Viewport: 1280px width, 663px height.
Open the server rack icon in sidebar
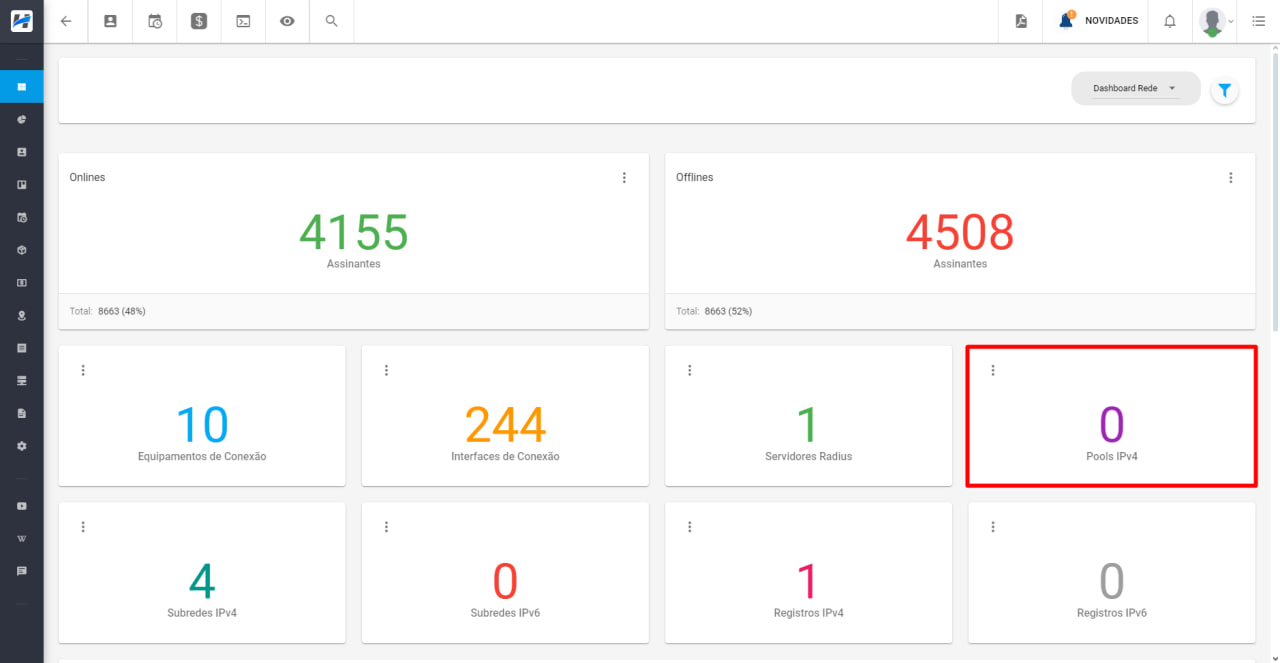(22, 381)
